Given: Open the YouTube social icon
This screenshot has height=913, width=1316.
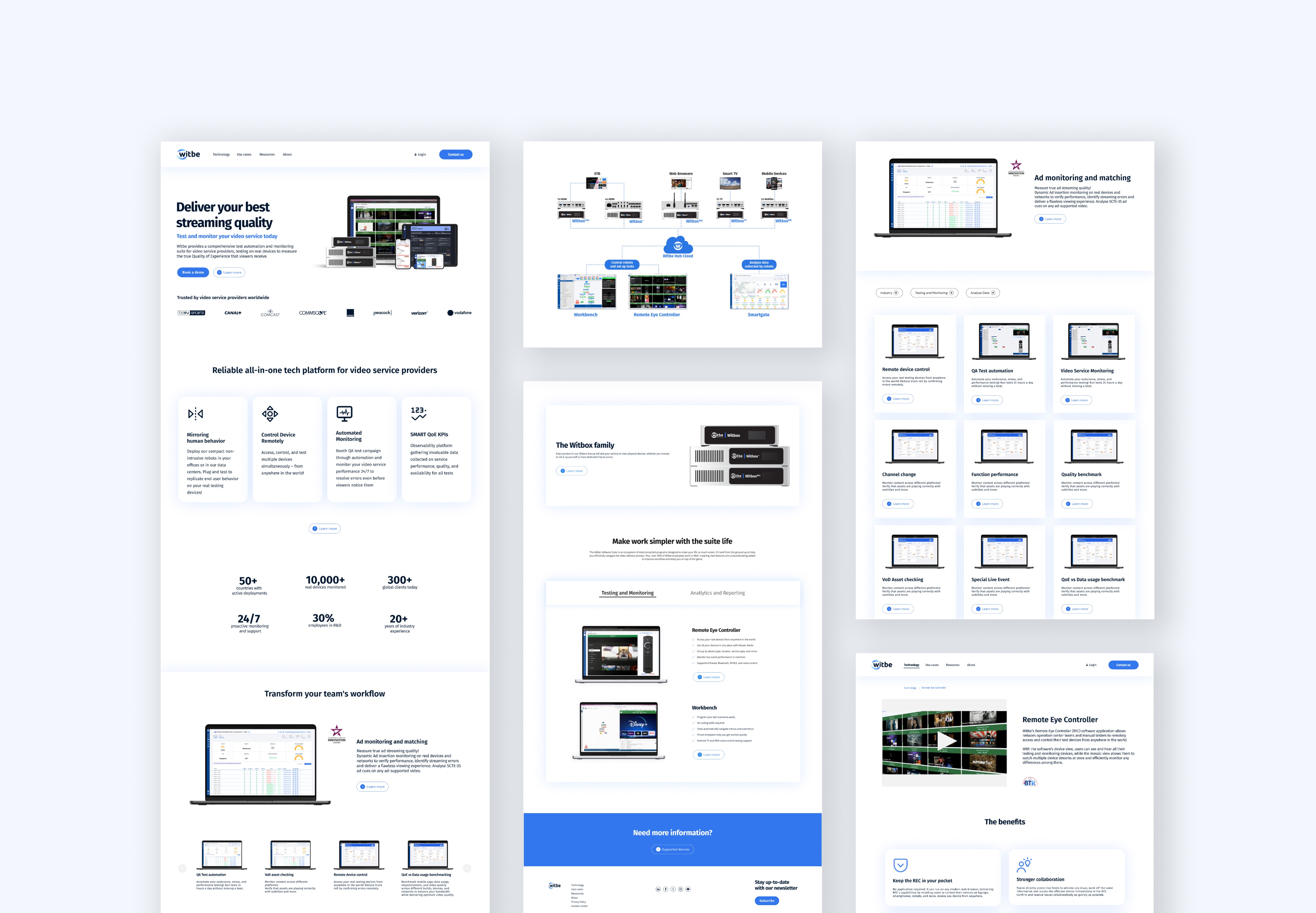Looking at the screenshot, I should [x=688, y=889].
